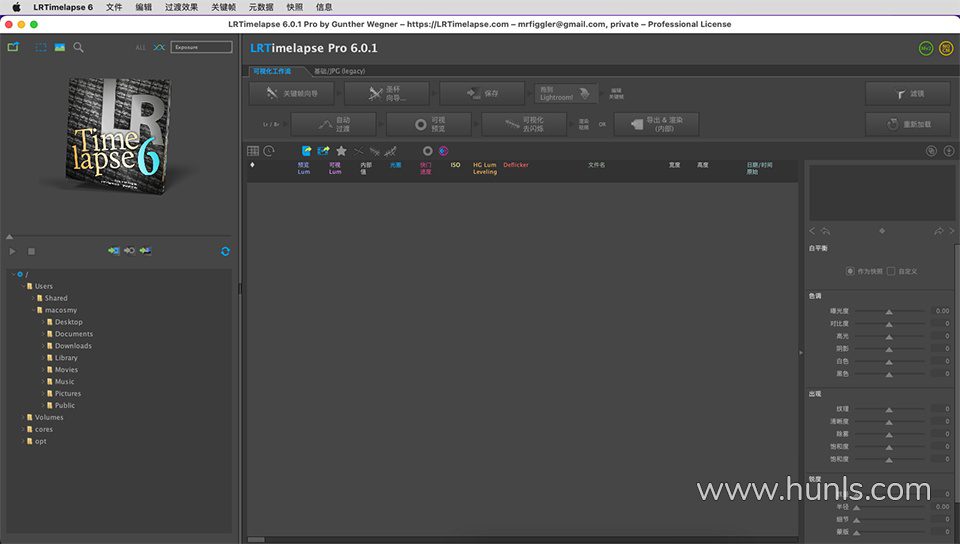
Task: Adjust the 对比度 slider handle
Action: point(889,324)
